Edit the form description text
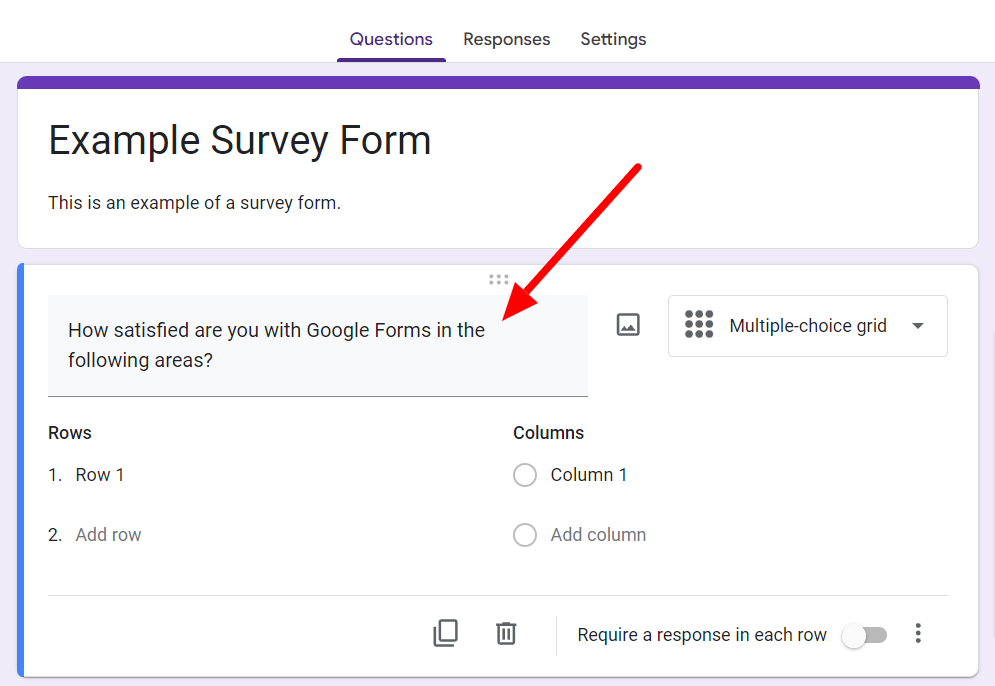Image resolution: width=995 pixels, height=686 pixels. tap(195, 203)
